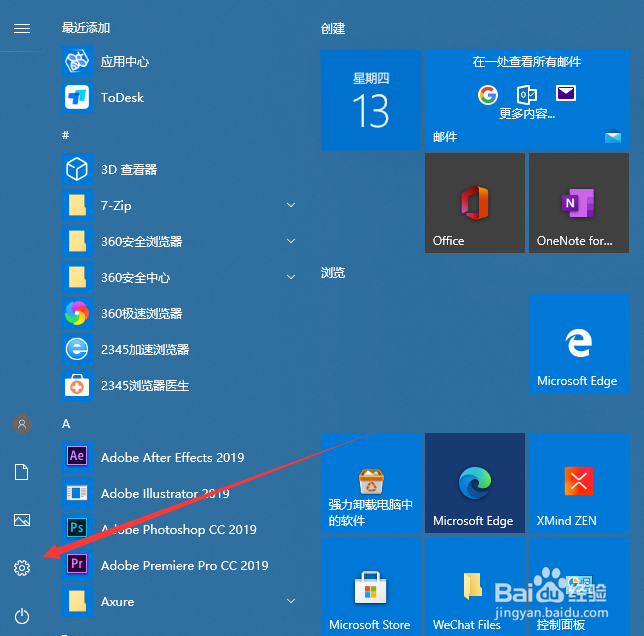Open 3D 查看器 app
The image size is (644, 636).
pyautogui.click(x=77, y=169)
